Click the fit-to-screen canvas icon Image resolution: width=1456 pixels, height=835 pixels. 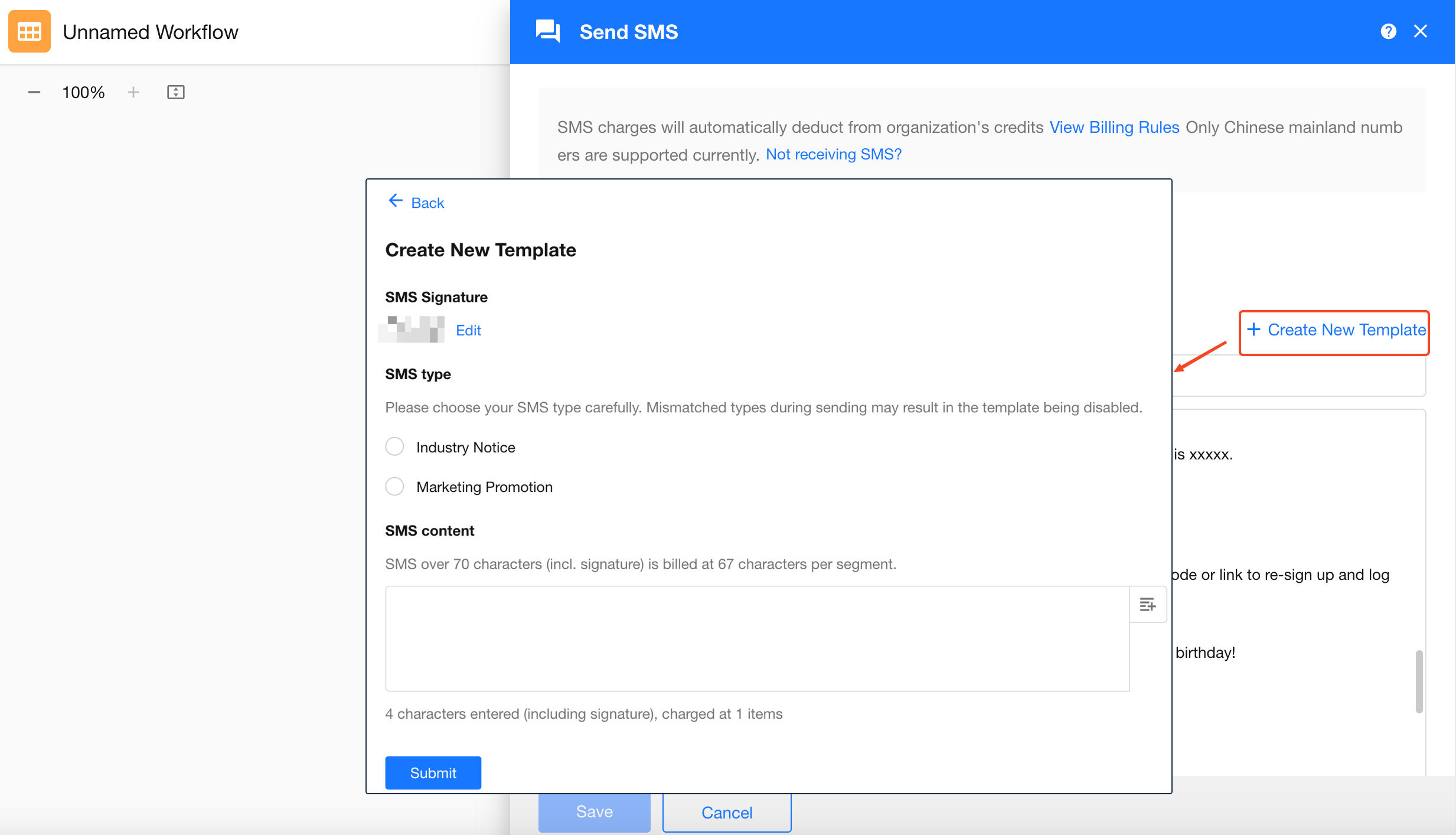[x=176, y=92]
